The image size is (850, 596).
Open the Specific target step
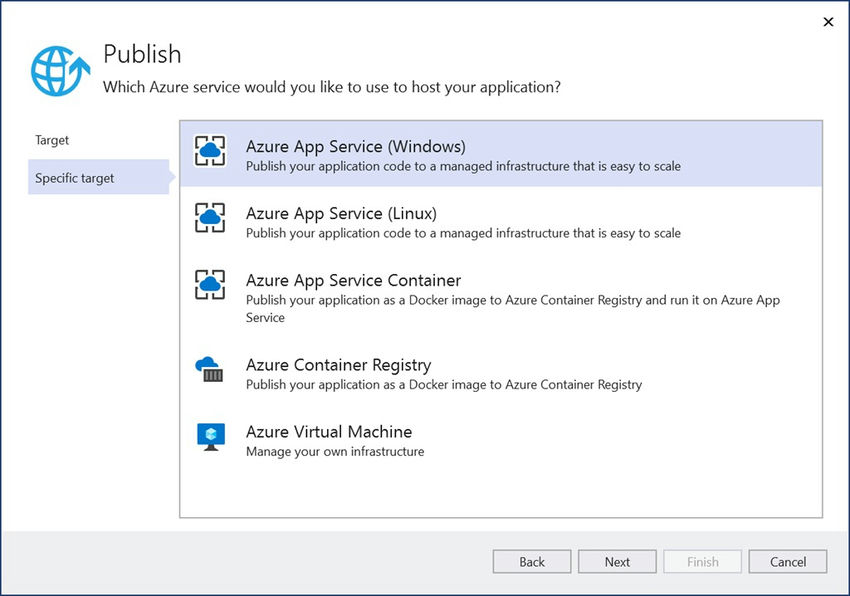73,177
